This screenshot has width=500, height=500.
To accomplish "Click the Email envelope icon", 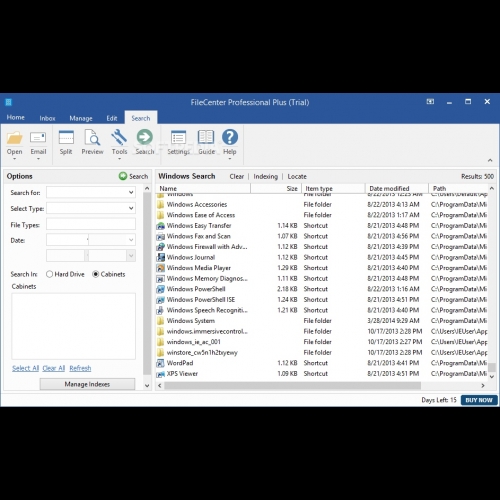I will (x=38, y=138).
